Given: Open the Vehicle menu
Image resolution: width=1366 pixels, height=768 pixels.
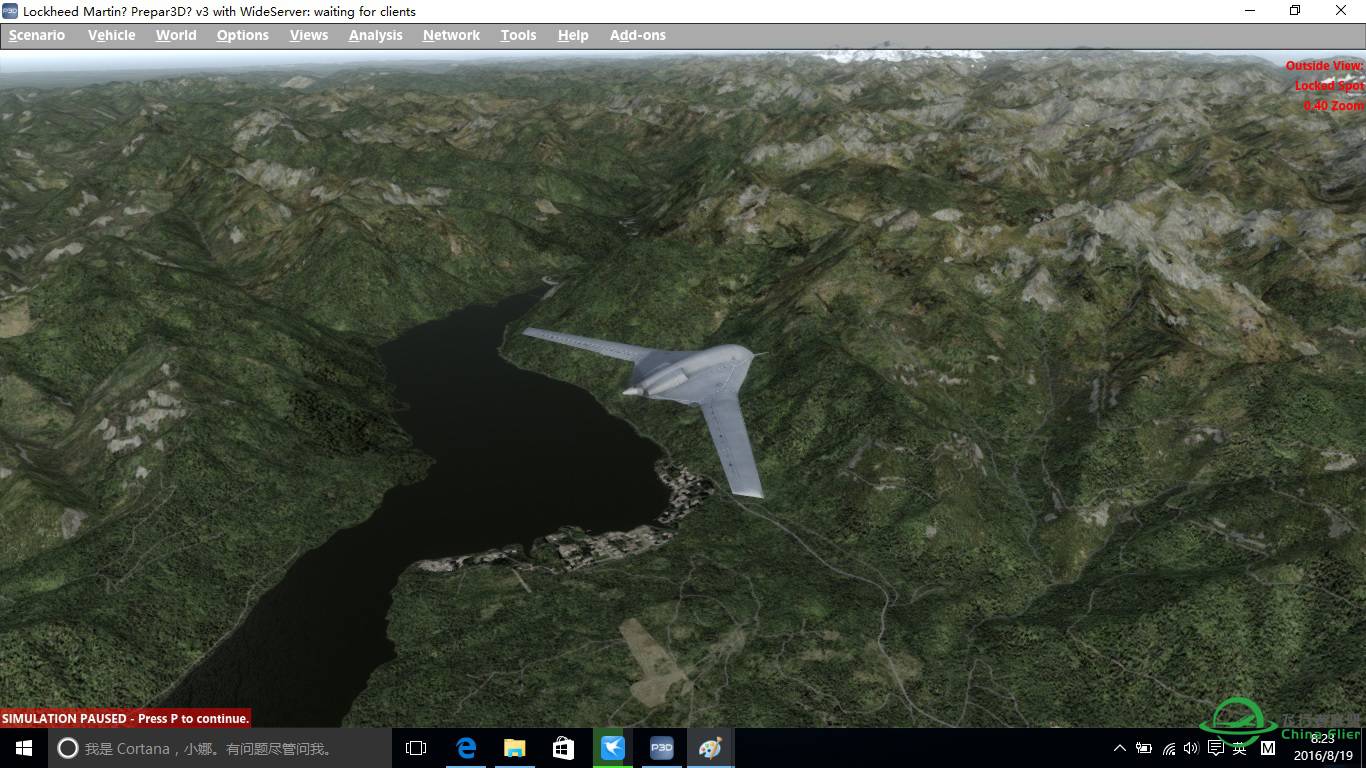Looking at the screenshot, I should 111,35.
